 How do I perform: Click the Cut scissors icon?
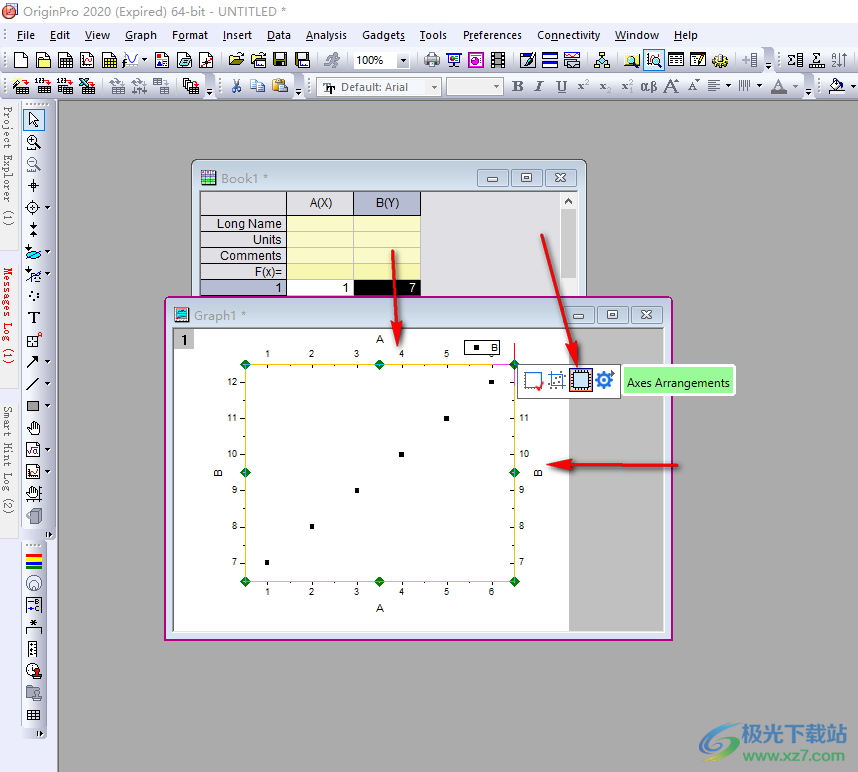coord(236,87)
